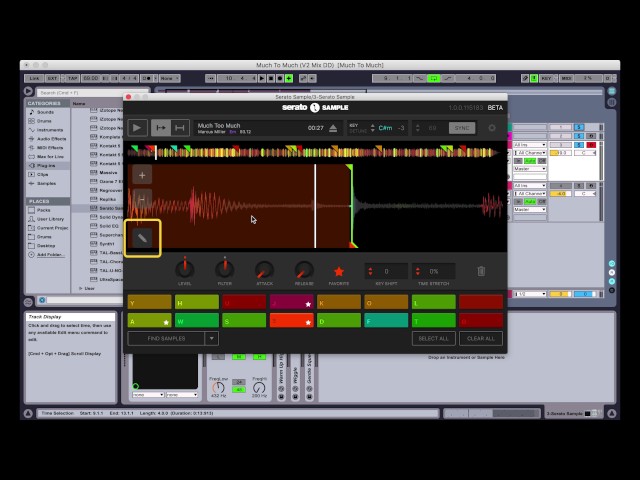Eject the loaded track Much Too Much
The image size is (640, 480).
coord(333,128)
